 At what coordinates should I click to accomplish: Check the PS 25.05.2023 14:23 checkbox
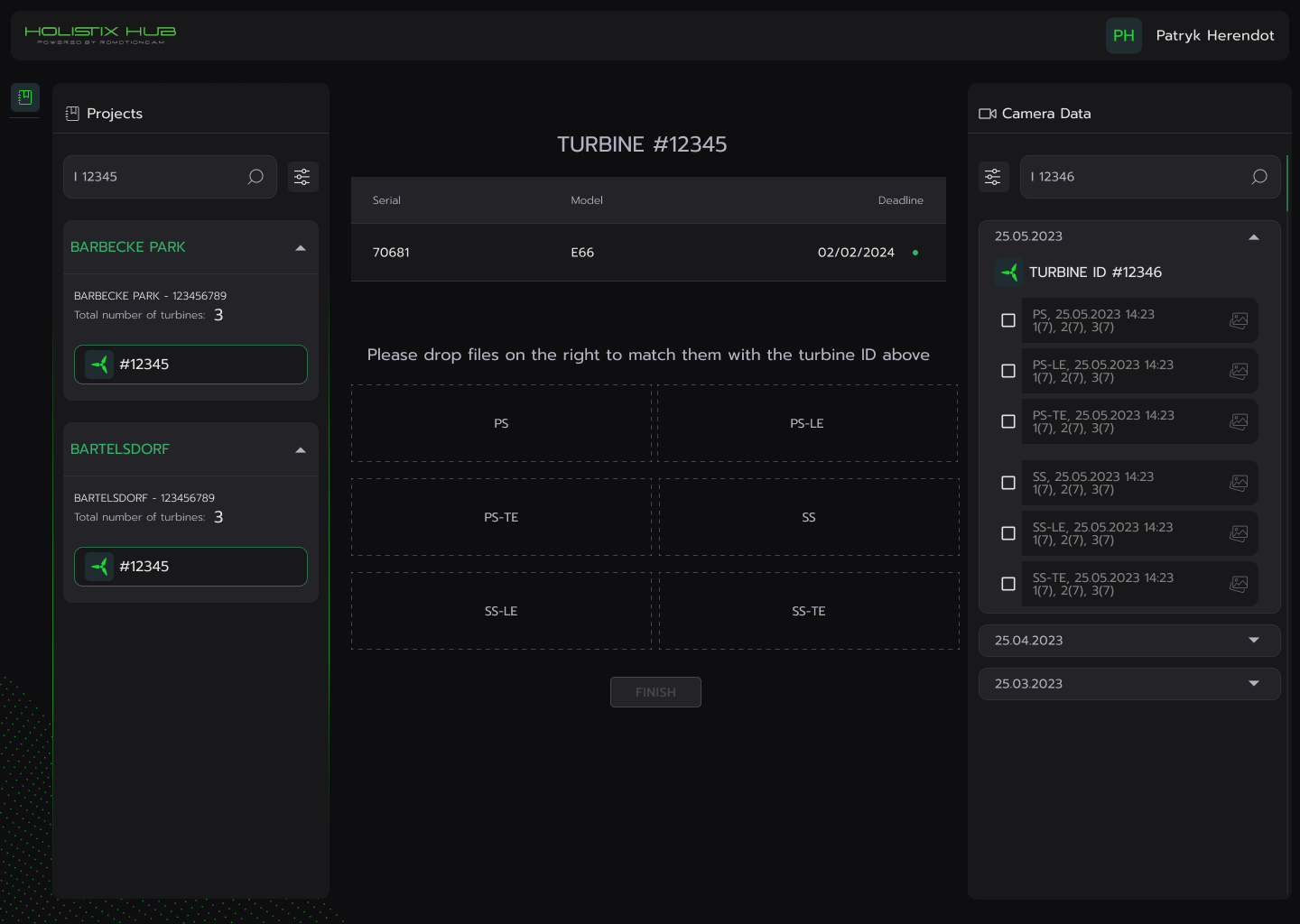[1008, 320]
